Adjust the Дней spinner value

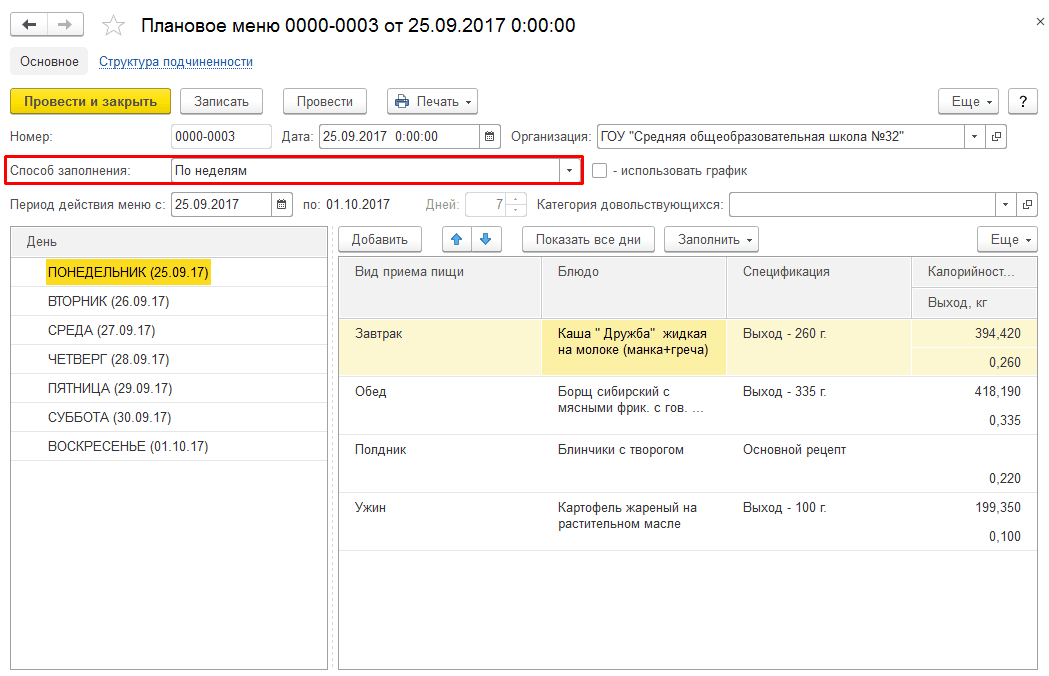pyautogui.click(x=516, y=205)
